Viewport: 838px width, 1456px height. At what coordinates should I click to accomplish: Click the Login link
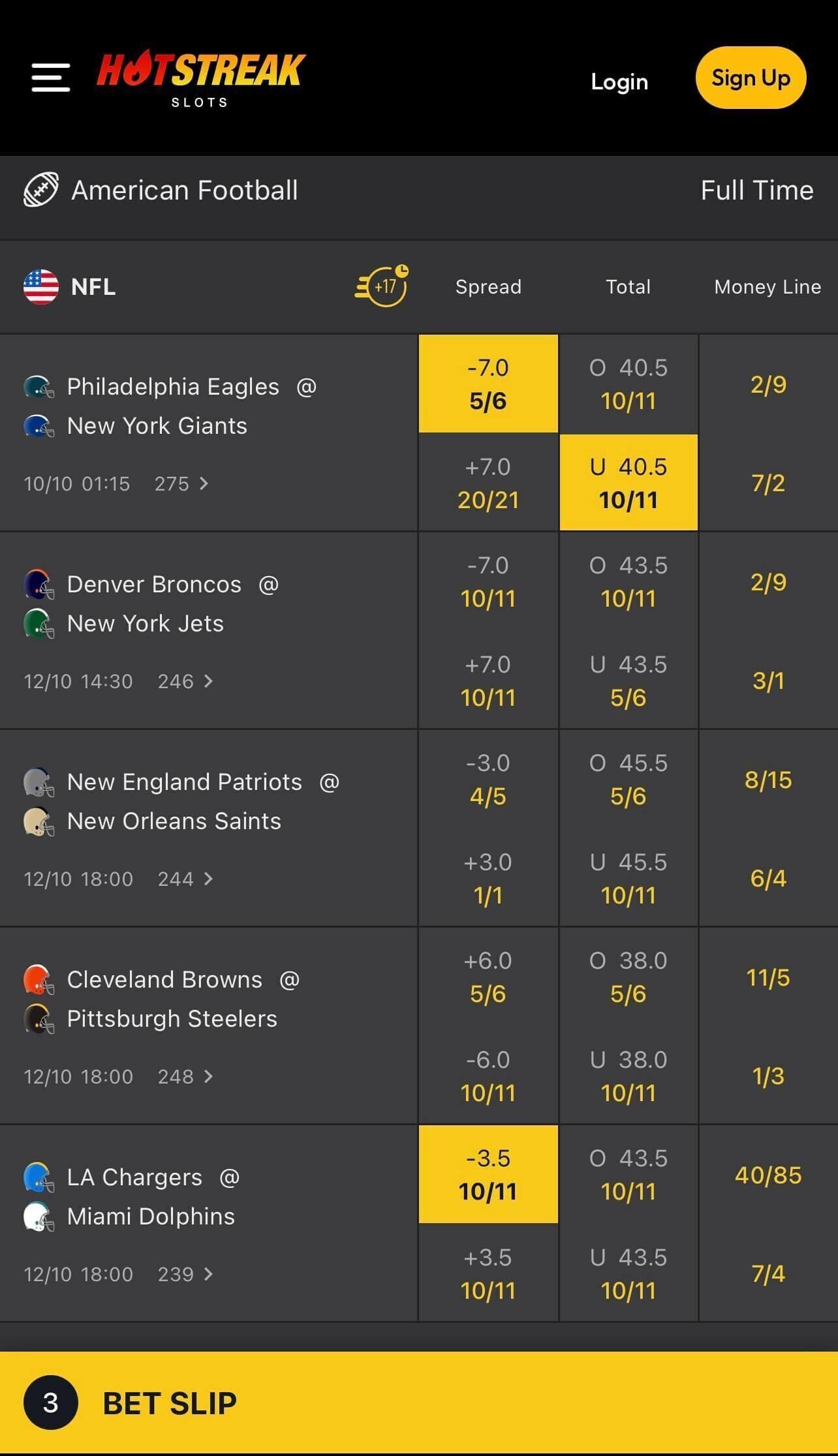619,82
